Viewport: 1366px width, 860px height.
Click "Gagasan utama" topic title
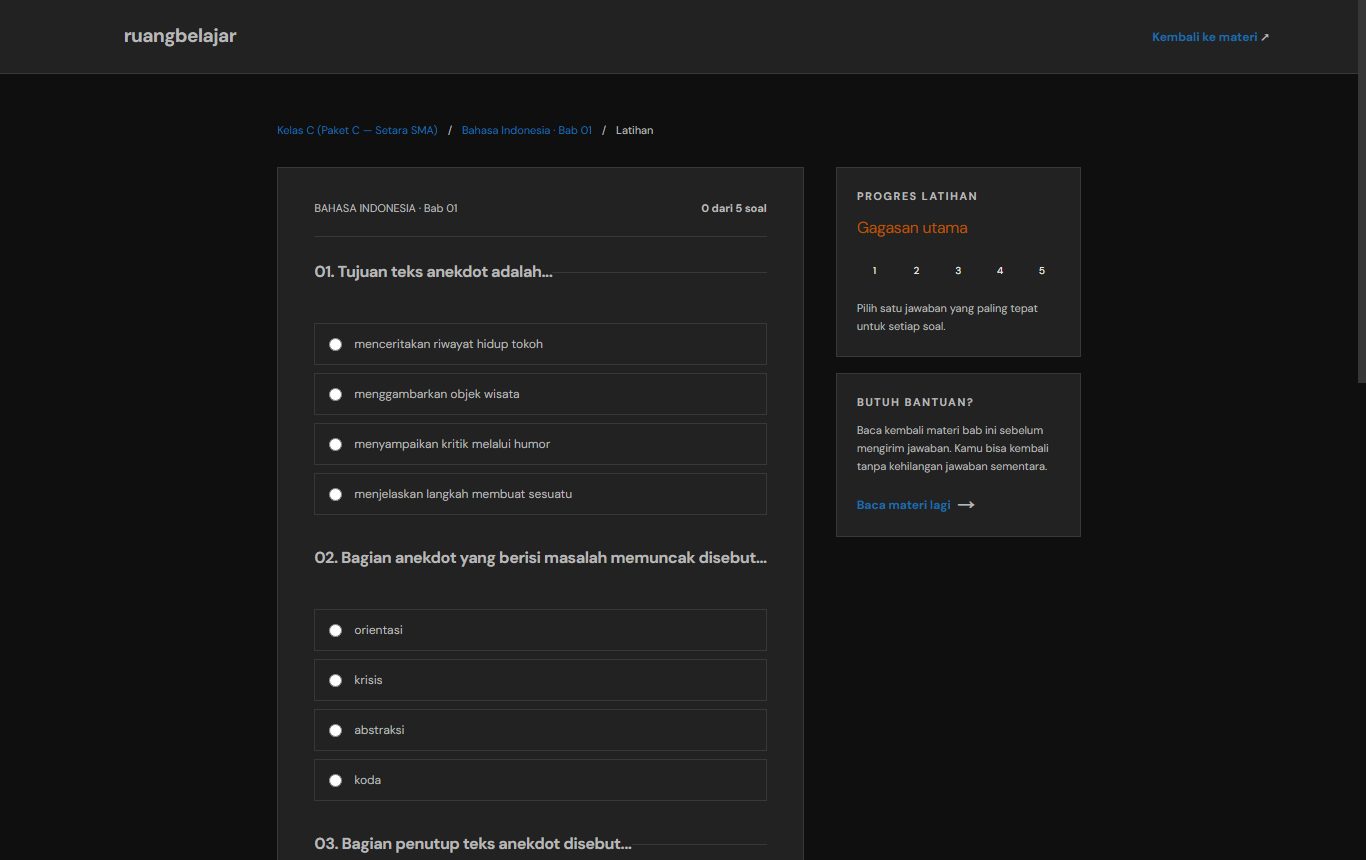pos(912,228)
